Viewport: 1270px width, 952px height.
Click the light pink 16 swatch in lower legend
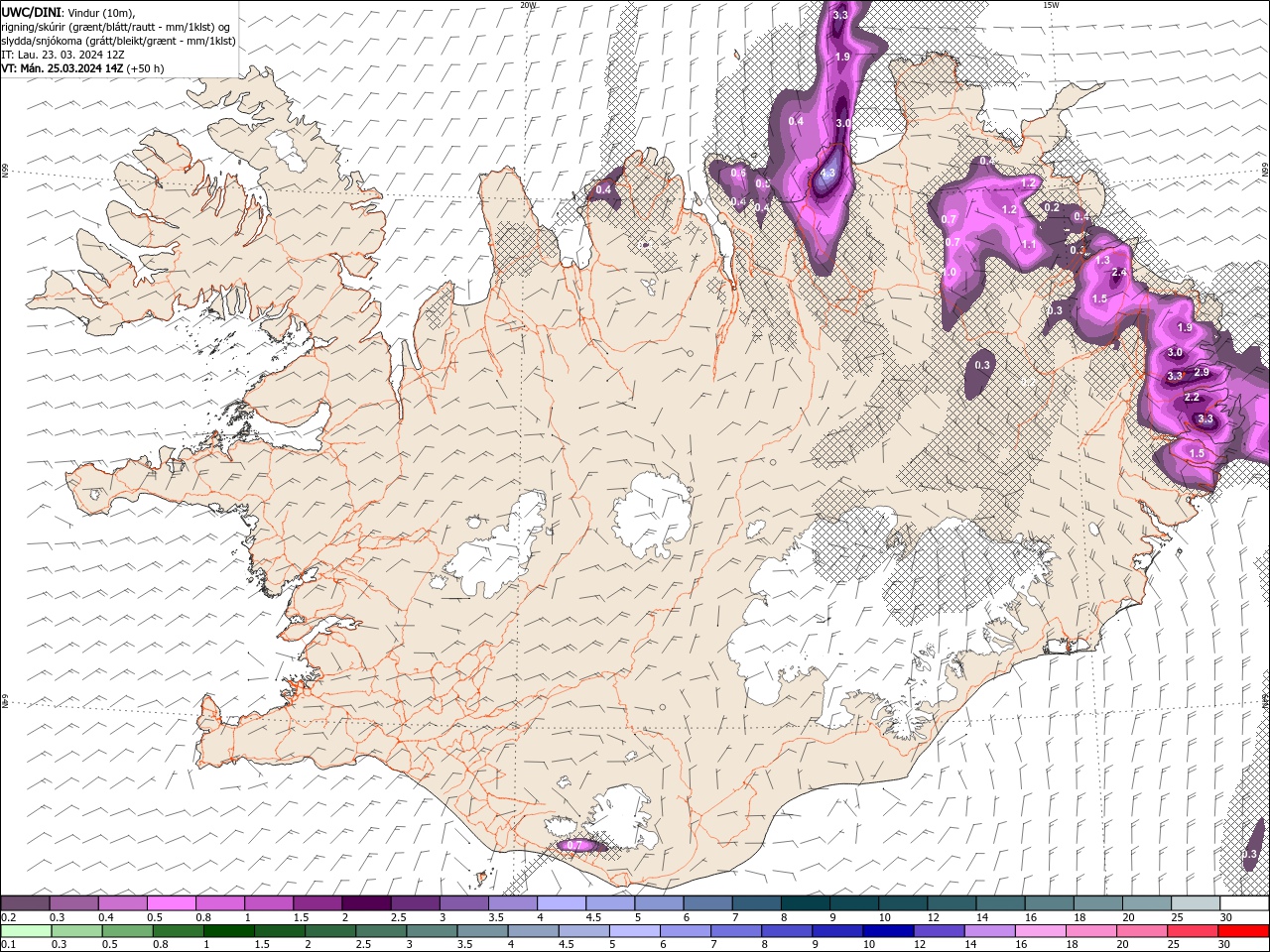1041,930
